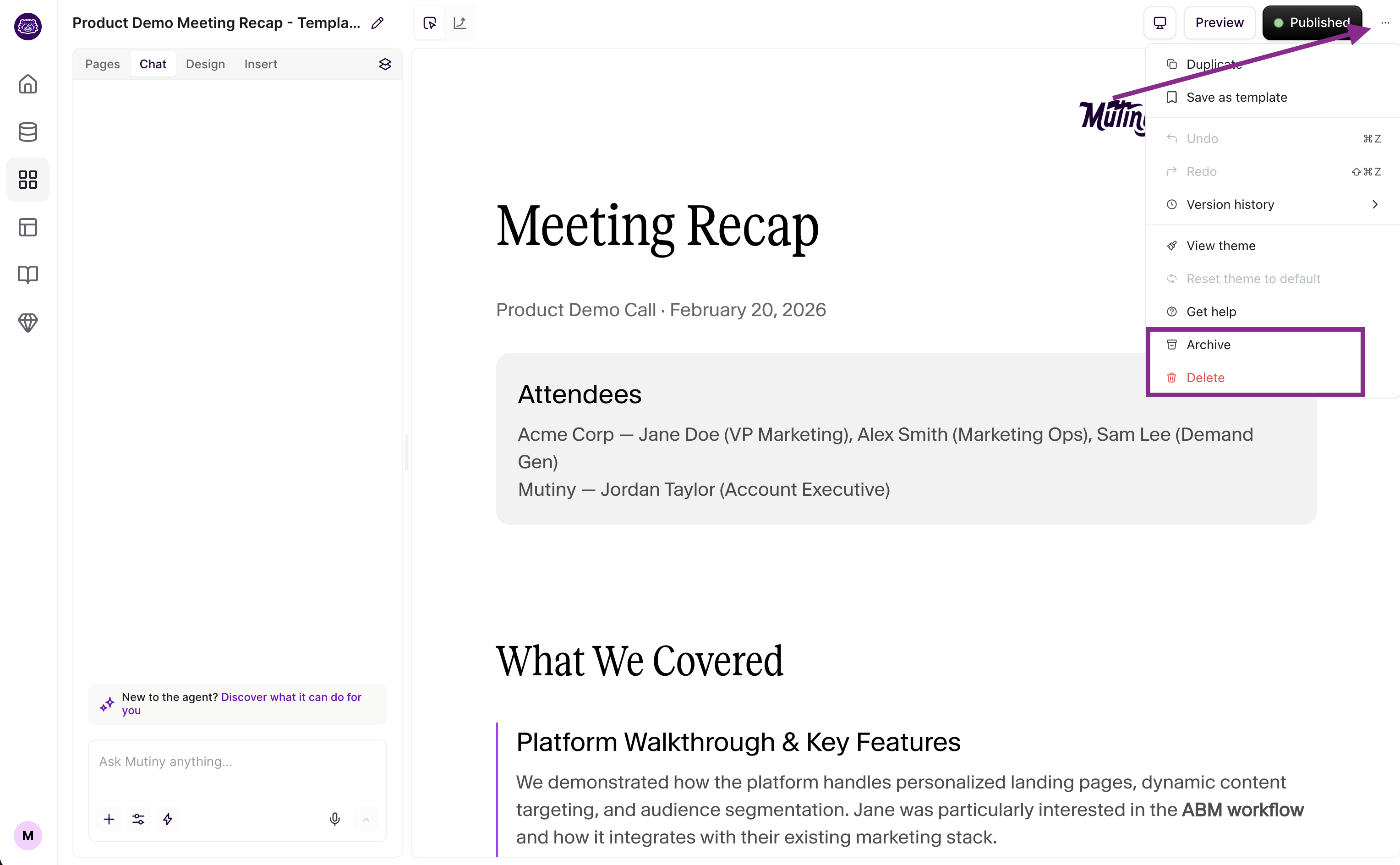The height and width of the screenshot is (865, 1400).
Task: Add an attachment with the plus icon
Action: [109, 819]
